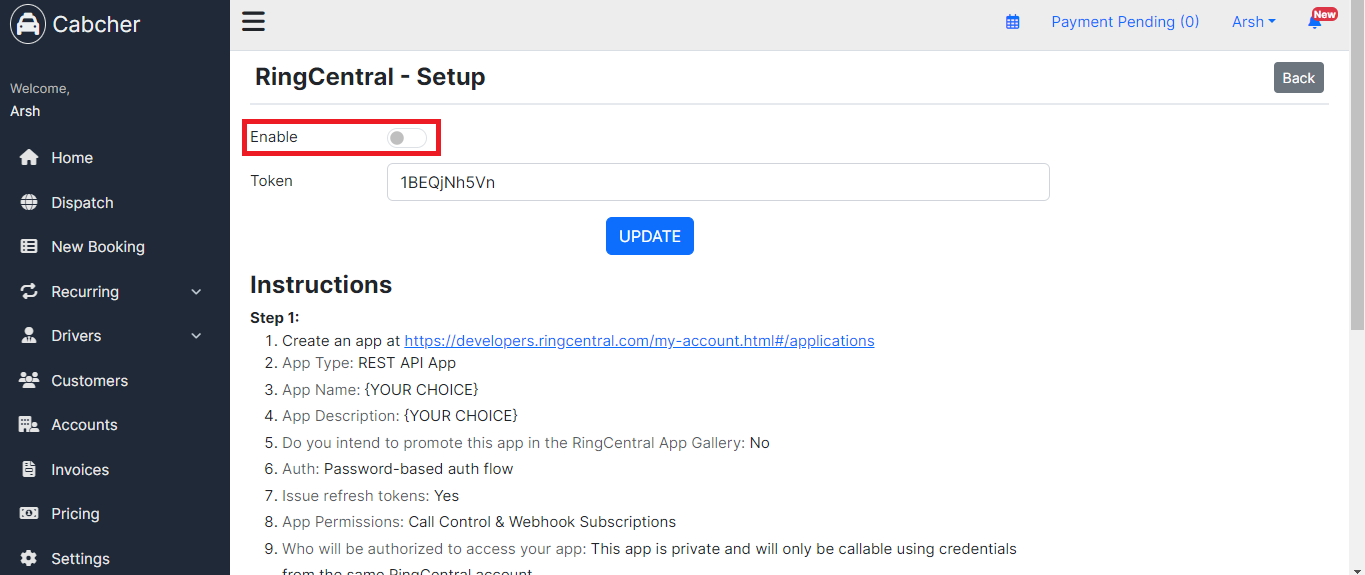Toggle the Enable switch for RingCentral
This screenshot has height=575, width=1365.
(x=407, y=138)
